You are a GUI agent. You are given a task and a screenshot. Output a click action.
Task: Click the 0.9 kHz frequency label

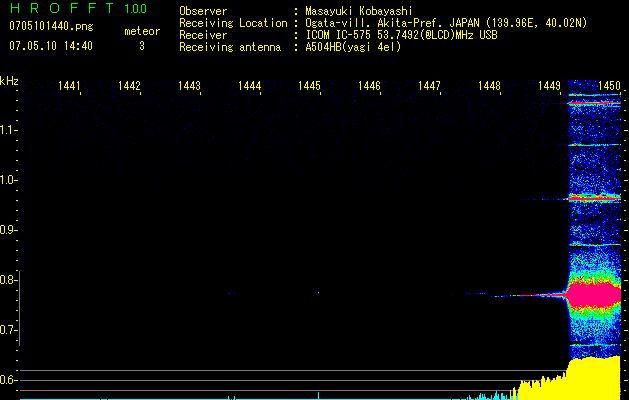pos(8,230)
